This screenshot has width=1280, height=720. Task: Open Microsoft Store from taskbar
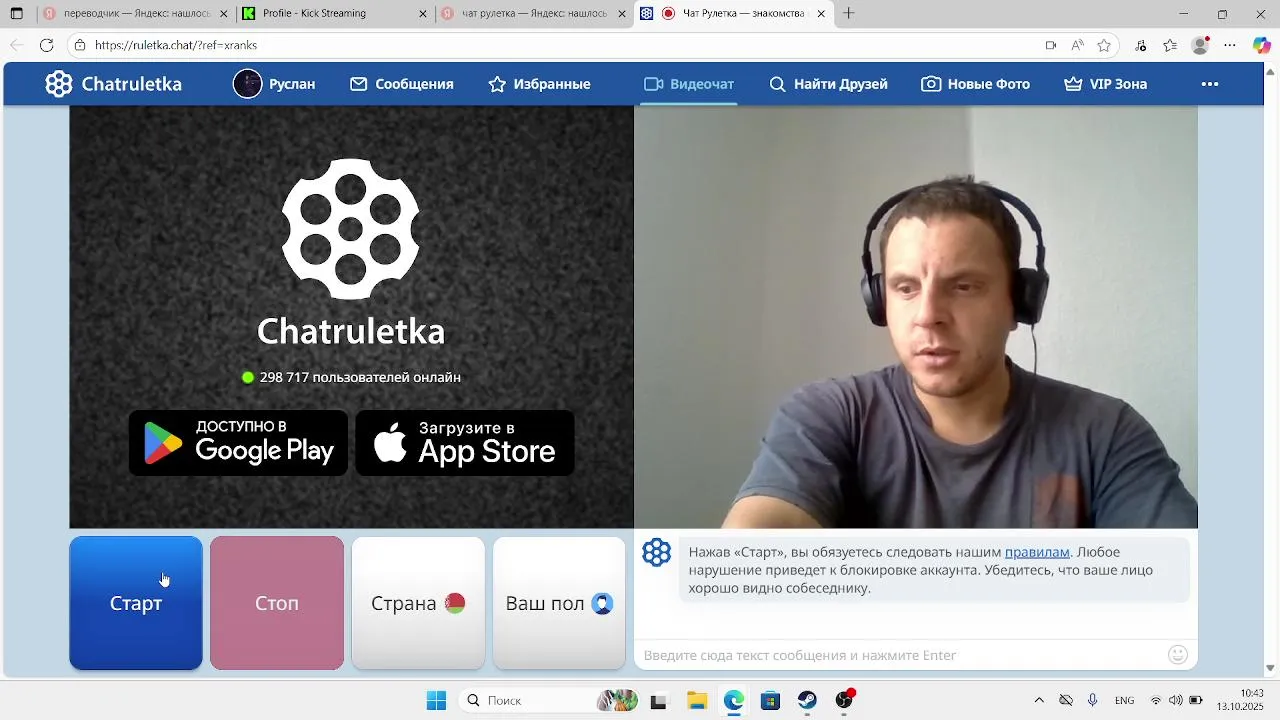(770, 701)
